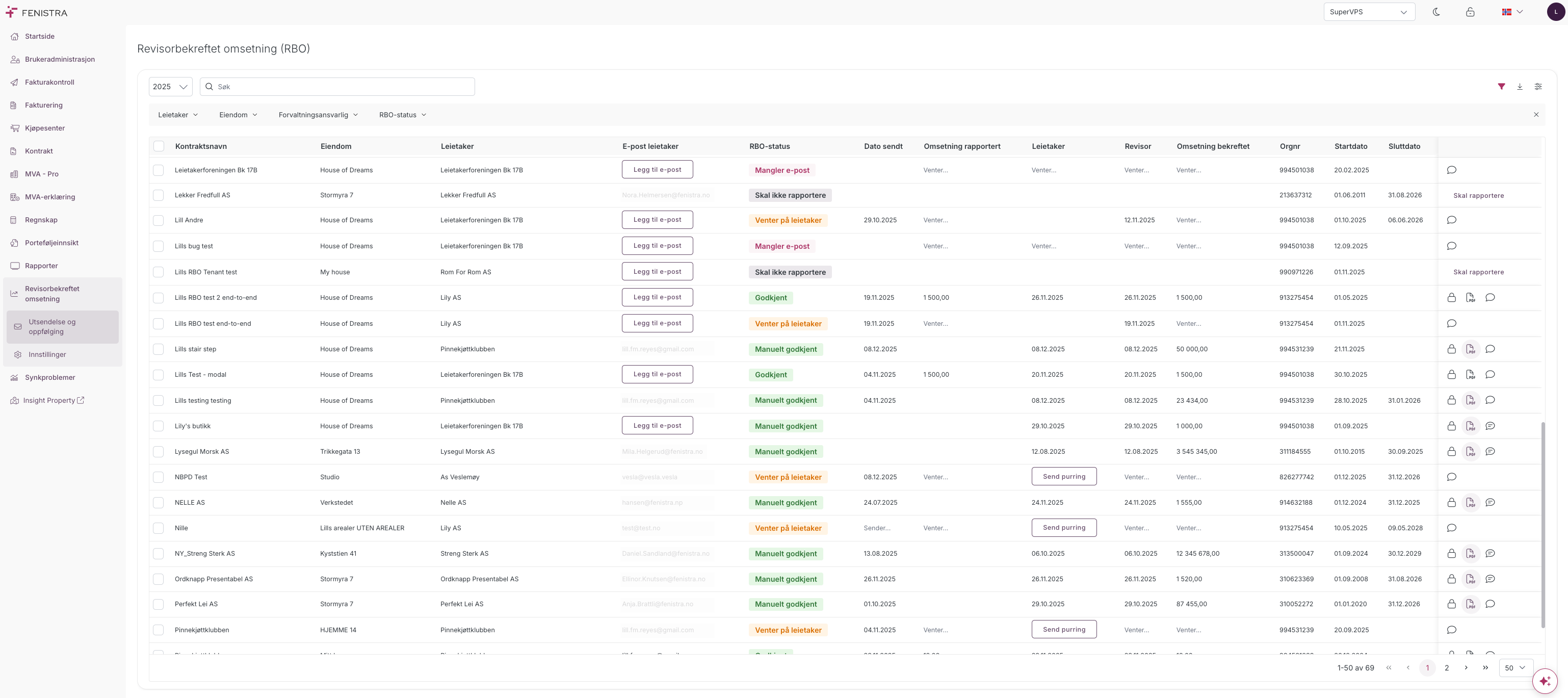Go to Innstillinger submenu item
This screenshot has height=698, width=1568.
tap(47, 354)
